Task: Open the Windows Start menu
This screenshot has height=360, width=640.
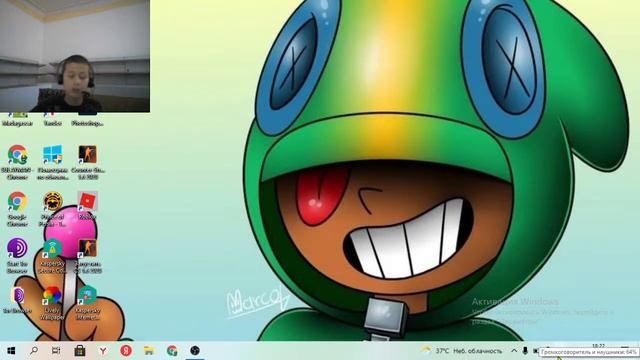Action: (x=11, y=351)
